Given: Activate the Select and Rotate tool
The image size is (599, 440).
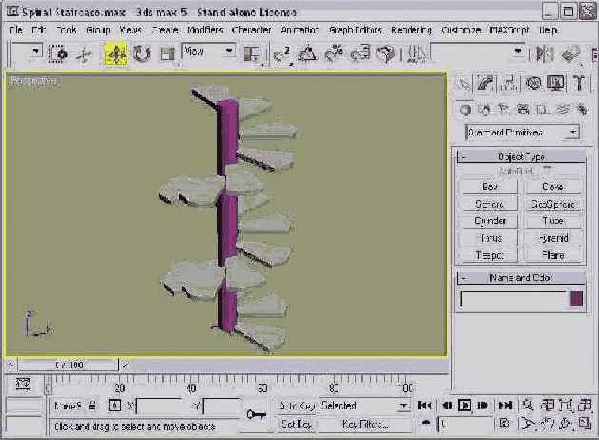Looking at the screenshot, I should [142, 54].
